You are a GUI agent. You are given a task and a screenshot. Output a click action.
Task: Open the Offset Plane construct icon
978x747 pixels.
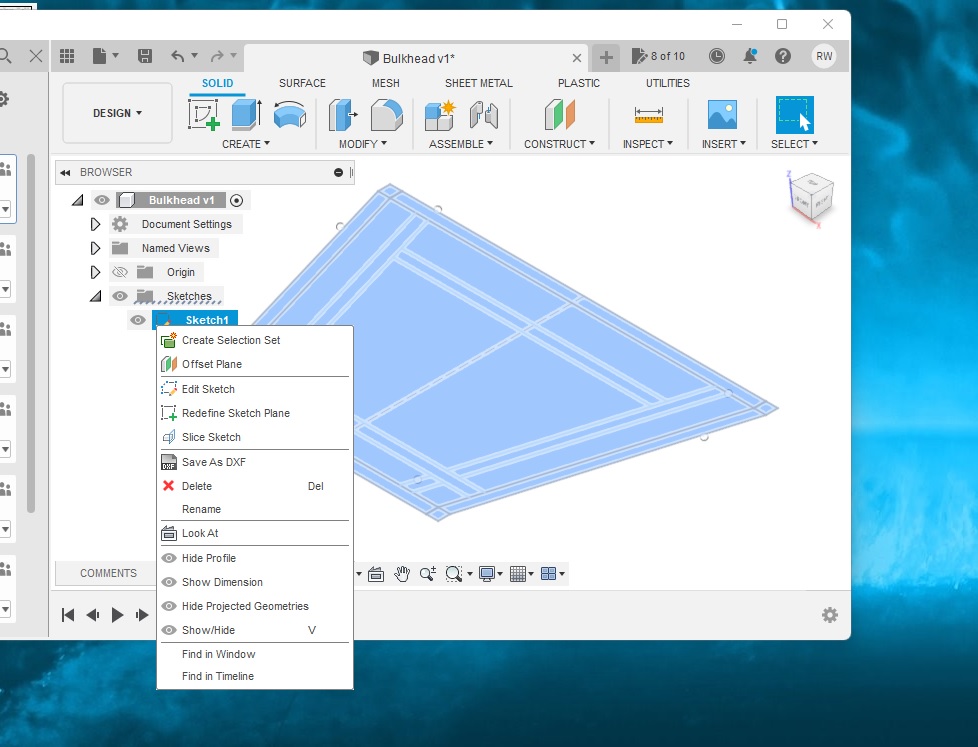560,115
